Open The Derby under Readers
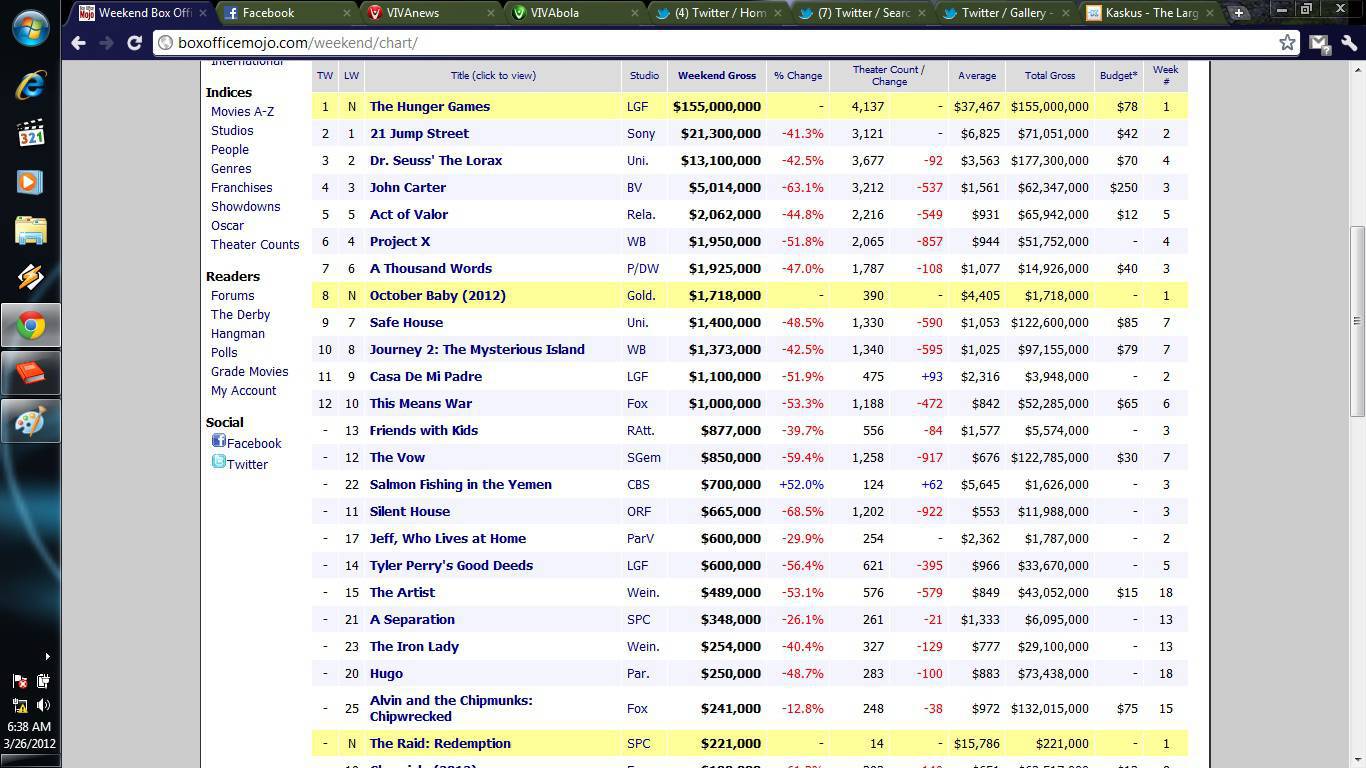1366x768 pixels. (x=240, y=315)
